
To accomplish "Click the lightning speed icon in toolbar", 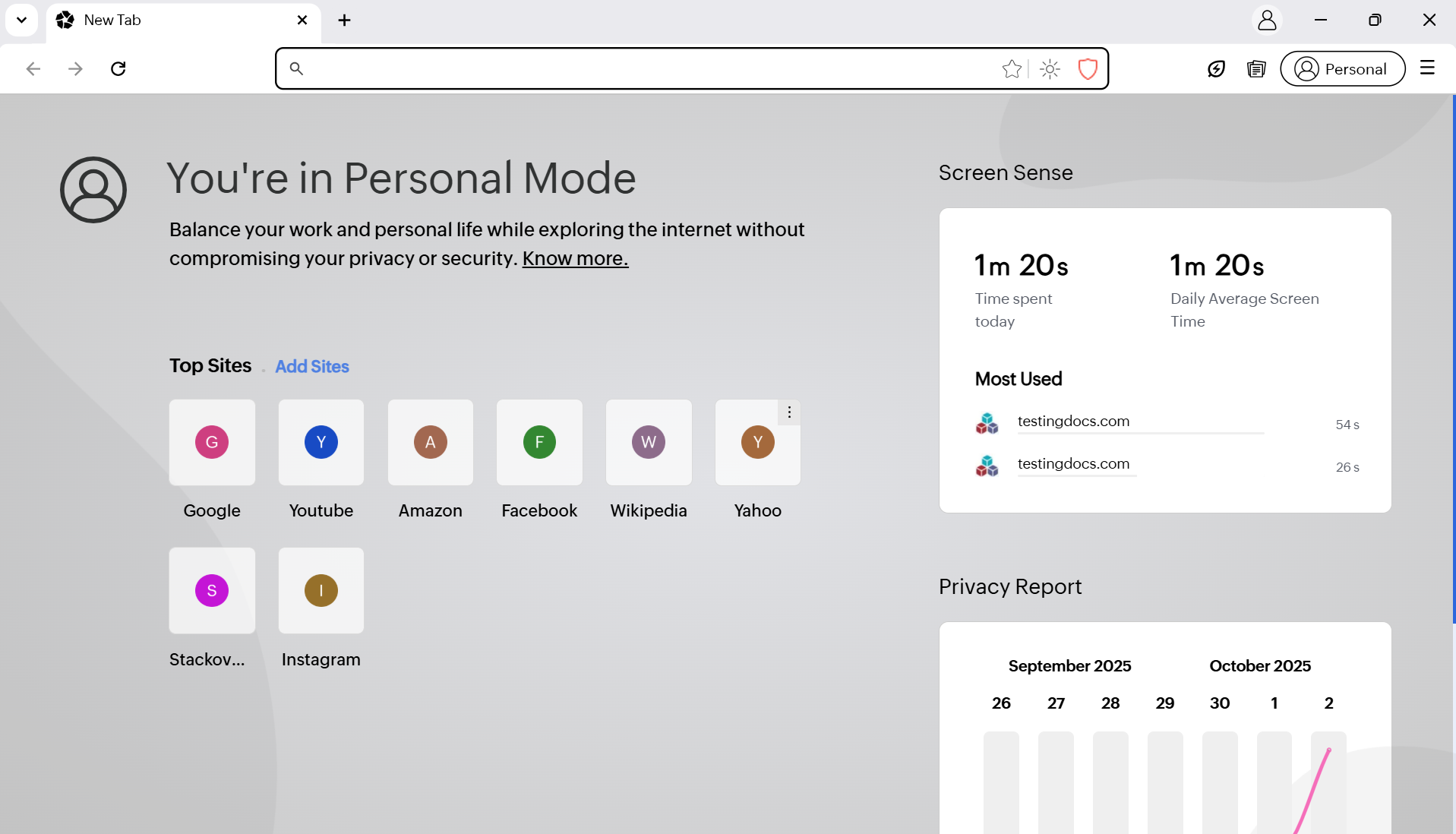I will click(1216, 69).
